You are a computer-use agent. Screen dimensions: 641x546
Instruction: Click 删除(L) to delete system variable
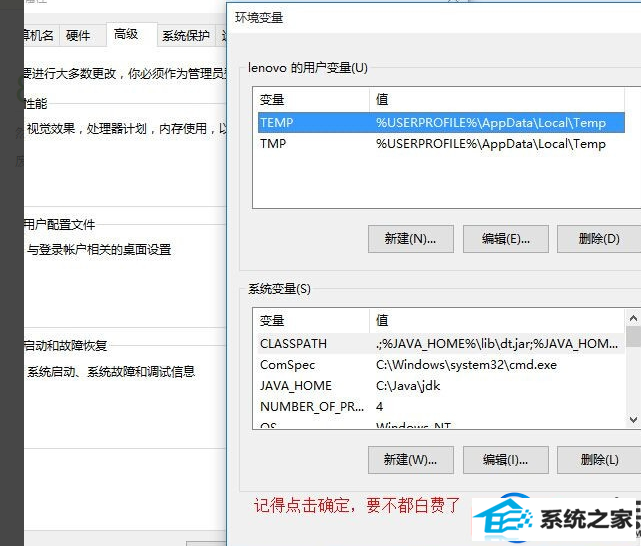coord(599,460)
